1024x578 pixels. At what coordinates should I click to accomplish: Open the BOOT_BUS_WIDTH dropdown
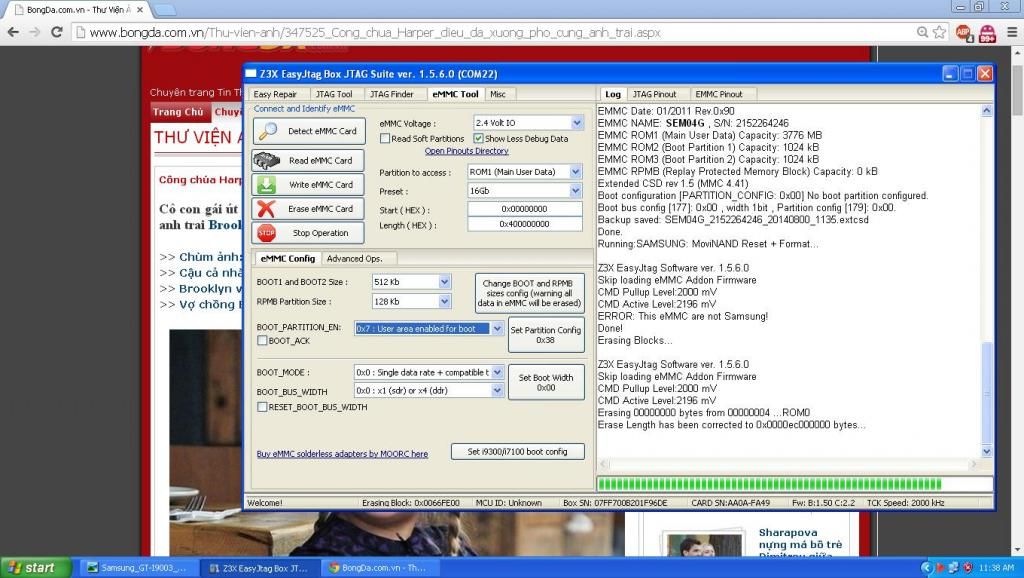pos(497,391)
